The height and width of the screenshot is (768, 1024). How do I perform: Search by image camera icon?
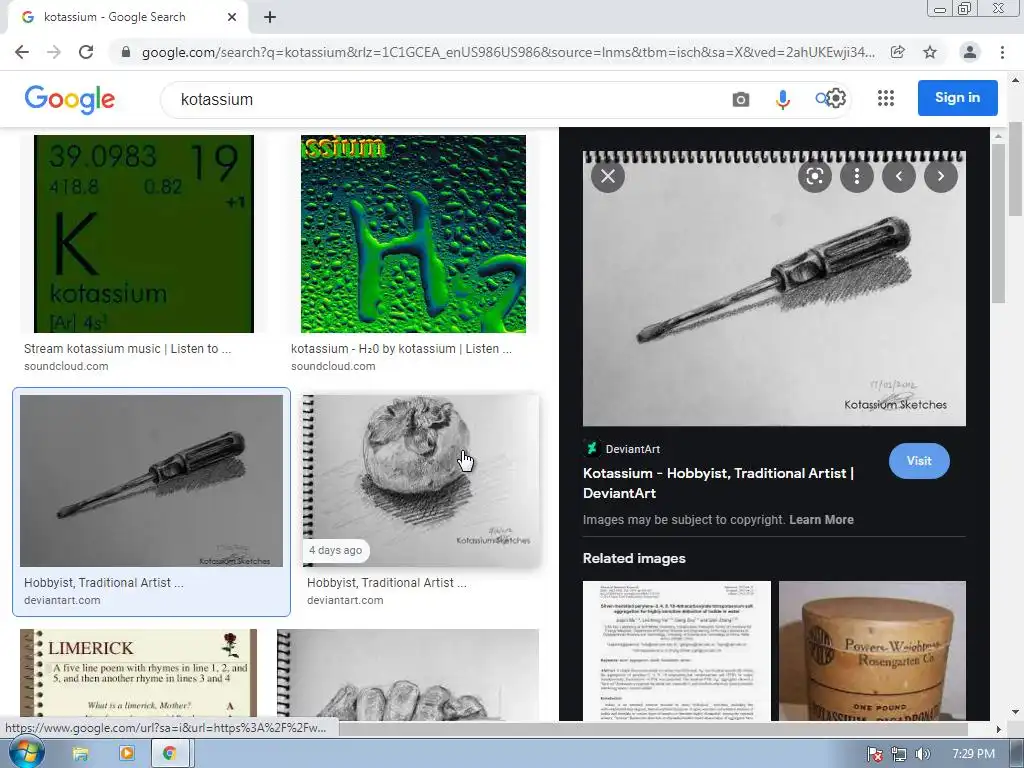pyautogui.click(x=741, y=99)
